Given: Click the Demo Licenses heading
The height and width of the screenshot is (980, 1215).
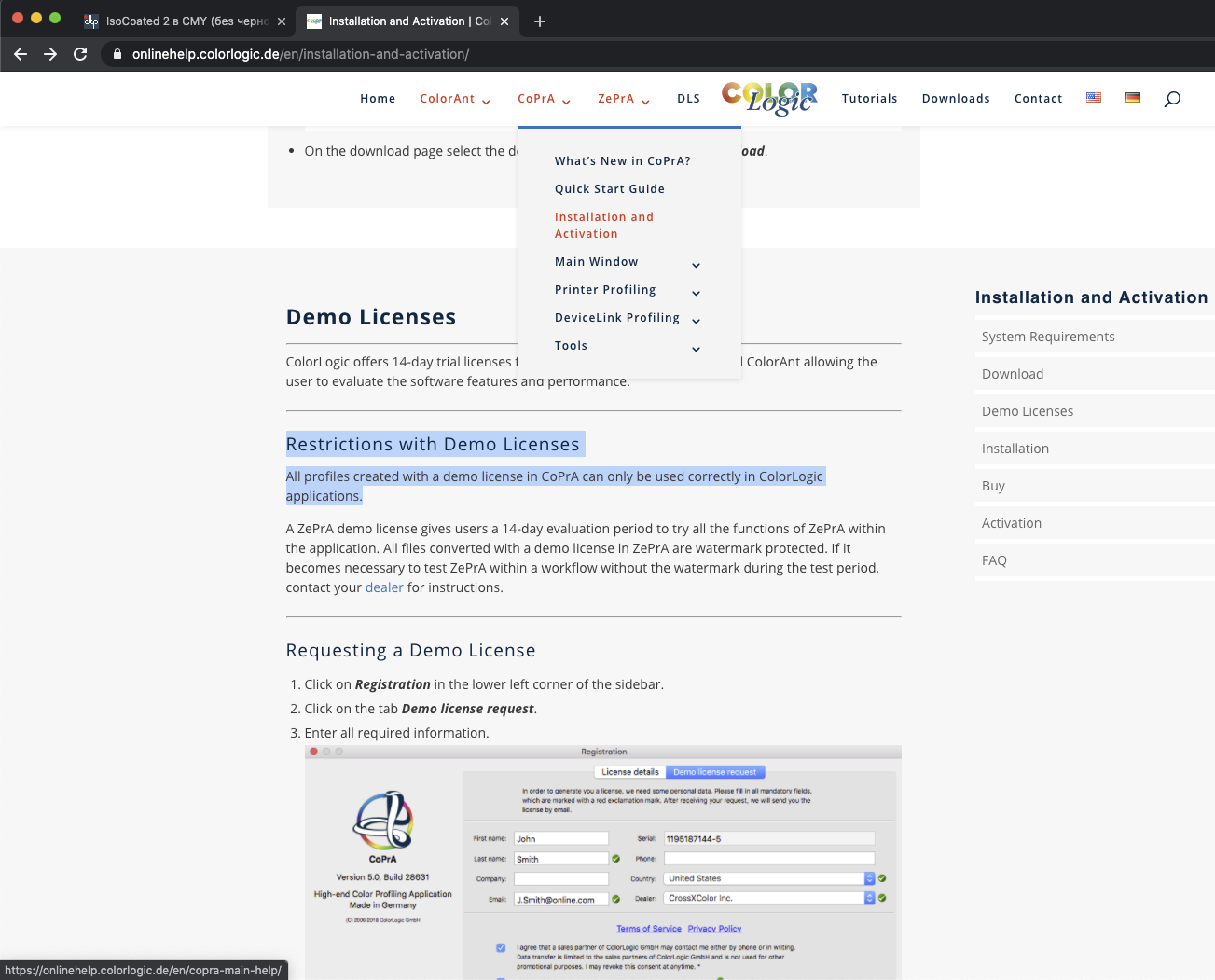Looking at the screenshot, I should click(x=371, y=317).
